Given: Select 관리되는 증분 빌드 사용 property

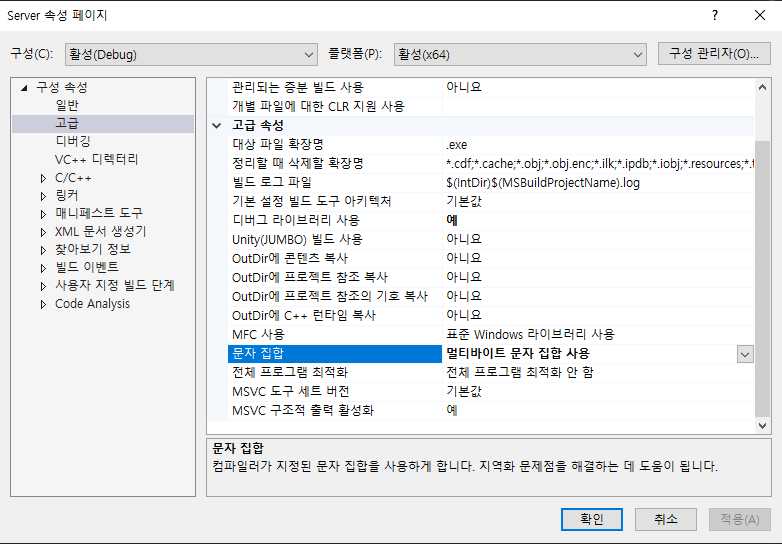Looking at the screenshot, I should pos(335,87).
